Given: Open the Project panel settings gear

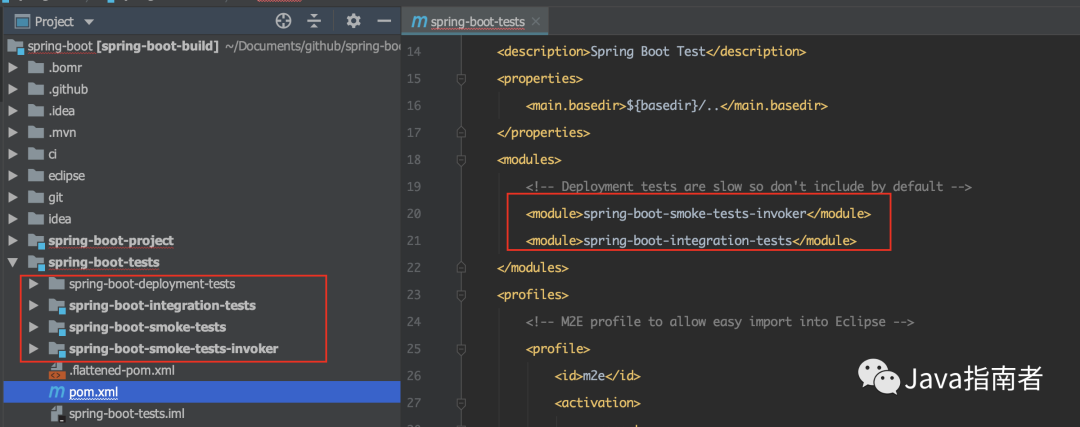Looking at the screenshot, I should pyautogui.click(x=353, y=21).
